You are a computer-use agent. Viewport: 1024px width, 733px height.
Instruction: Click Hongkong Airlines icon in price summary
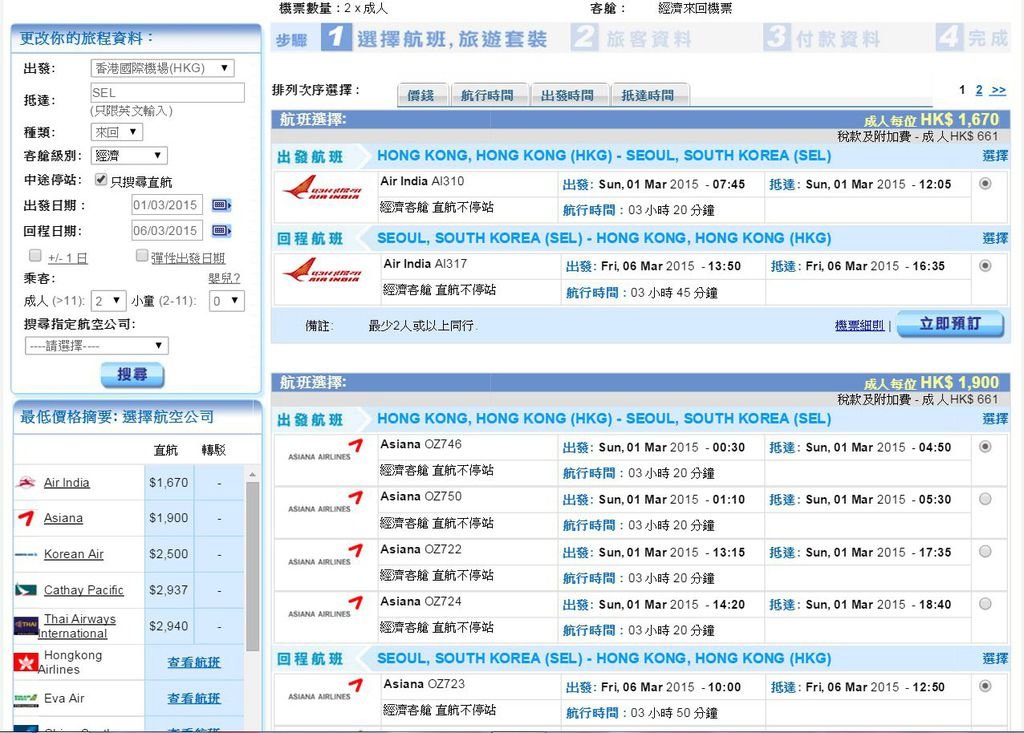[x=26, y=662]
